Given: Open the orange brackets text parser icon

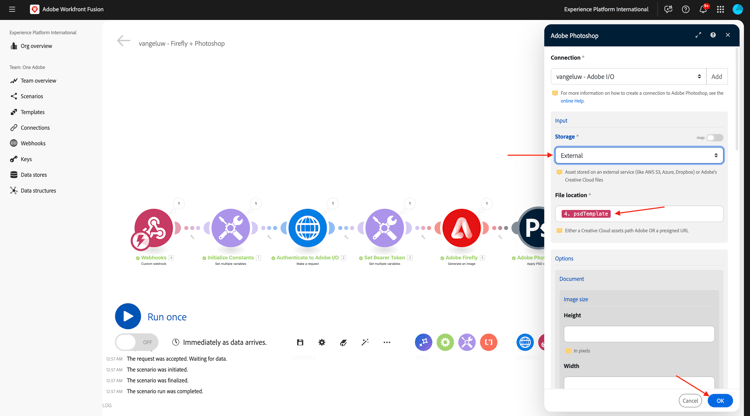Looking at the screenshot, I should (x=488, y=342).
